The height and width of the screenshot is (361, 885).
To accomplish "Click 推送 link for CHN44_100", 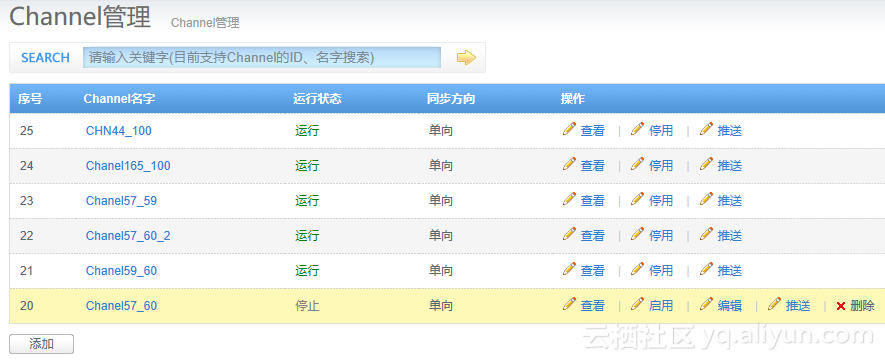I will tap(729, 131).
